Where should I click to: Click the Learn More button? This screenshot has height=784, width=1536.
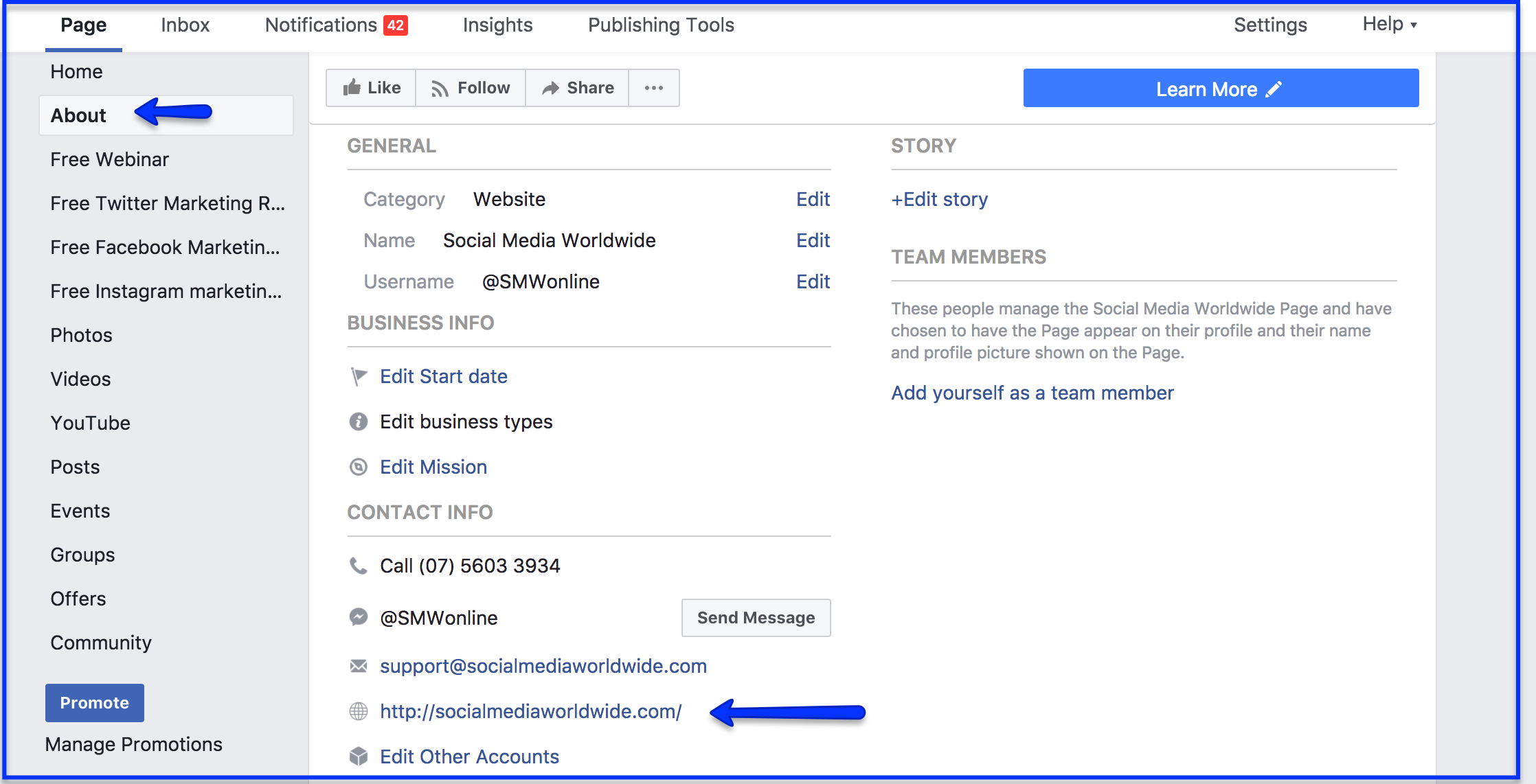pyautogui.click(x=1221, y=88)
